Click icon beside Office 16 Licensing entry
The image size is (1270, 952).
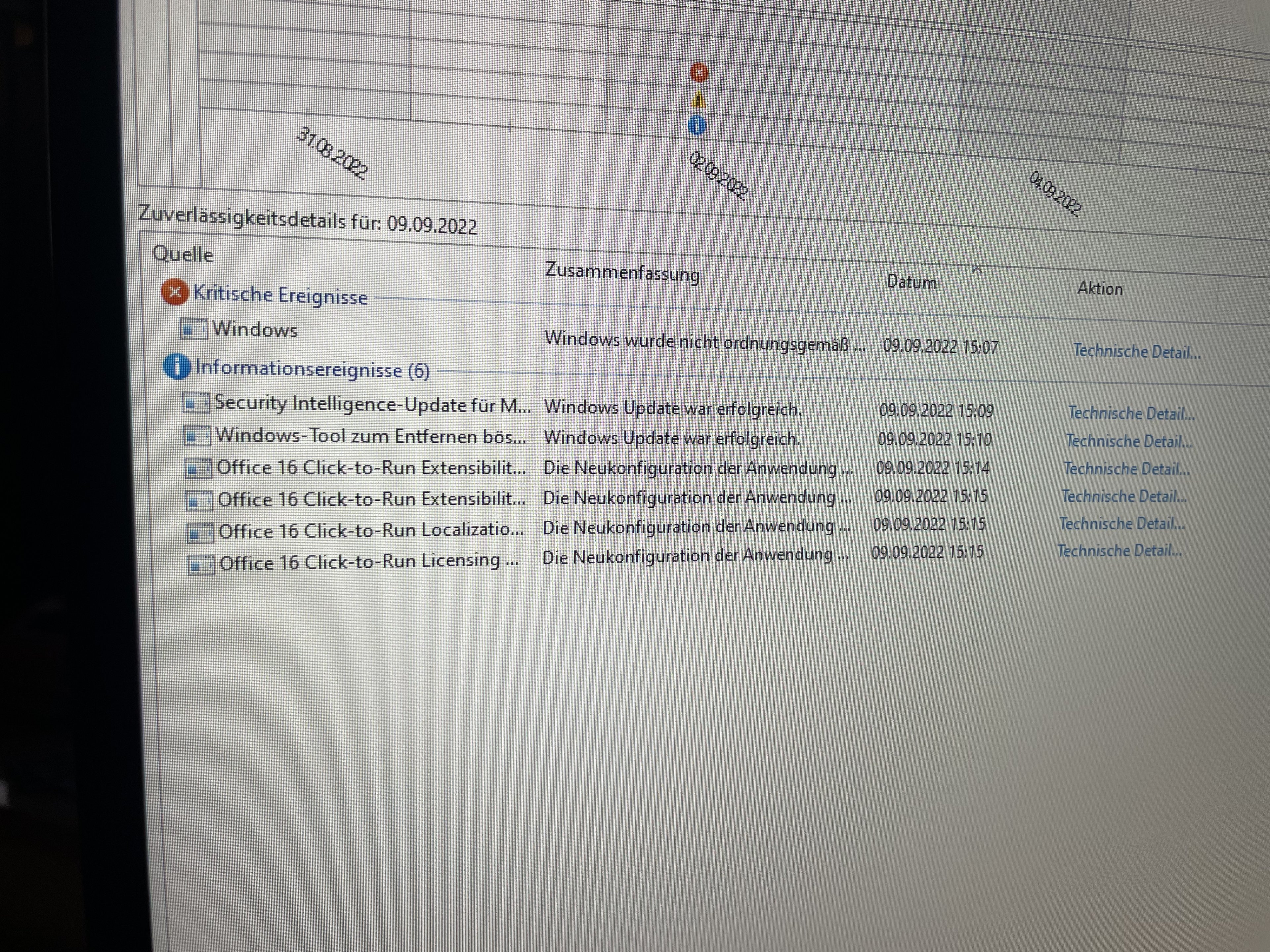coord(201,565)
